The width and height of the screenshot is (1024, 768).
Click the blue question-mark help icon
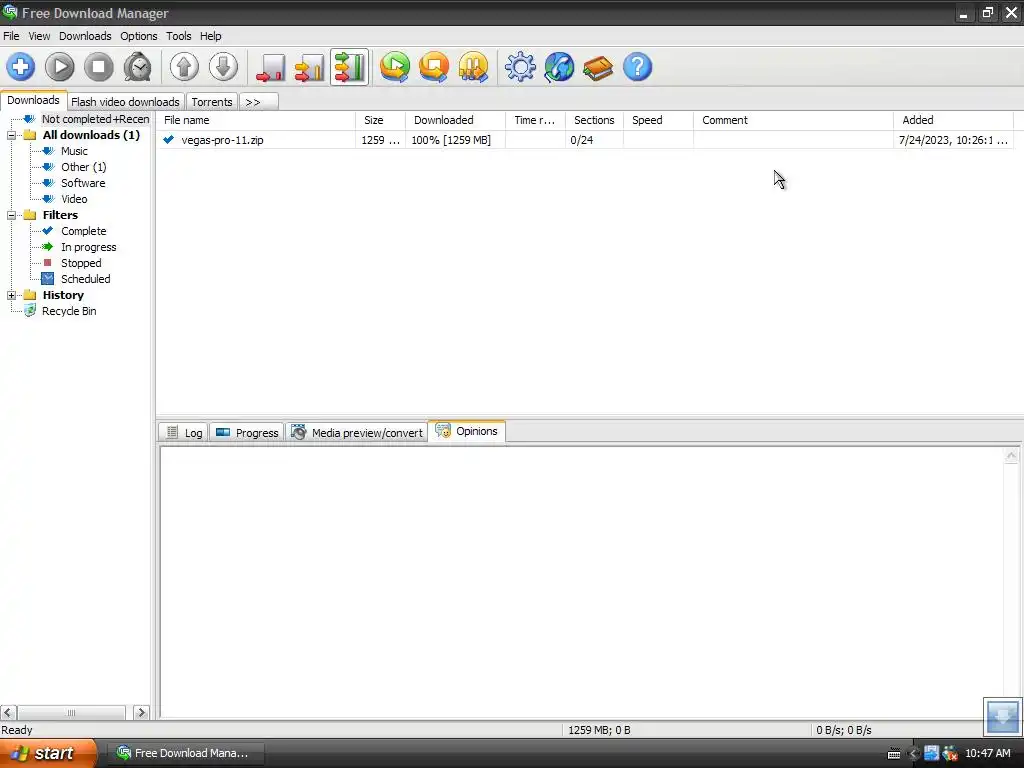pyautogui.click(x=637, y=67)
